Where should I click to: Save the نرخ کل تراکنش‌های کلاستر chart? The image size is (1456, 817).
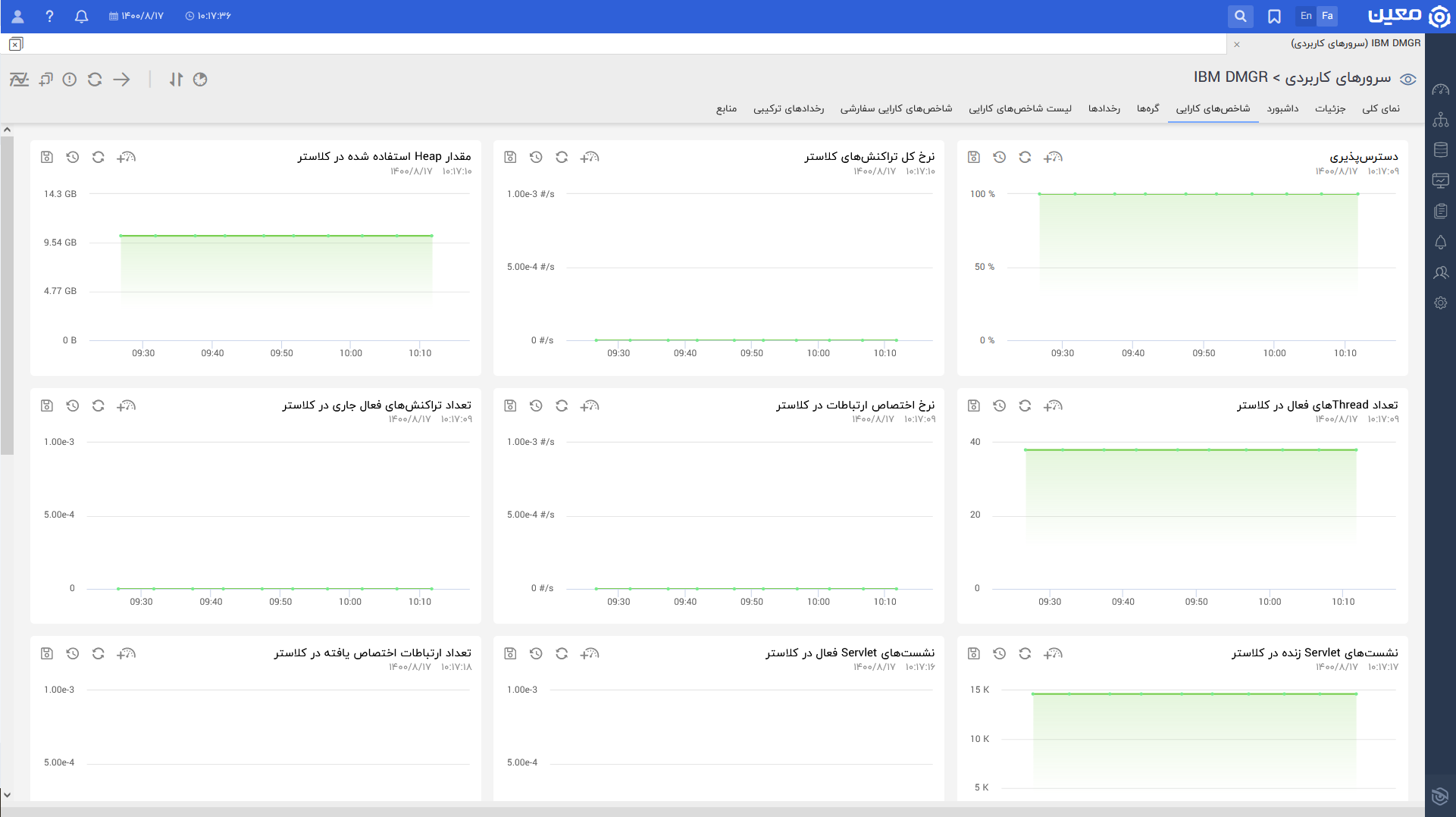coord(510,157)
